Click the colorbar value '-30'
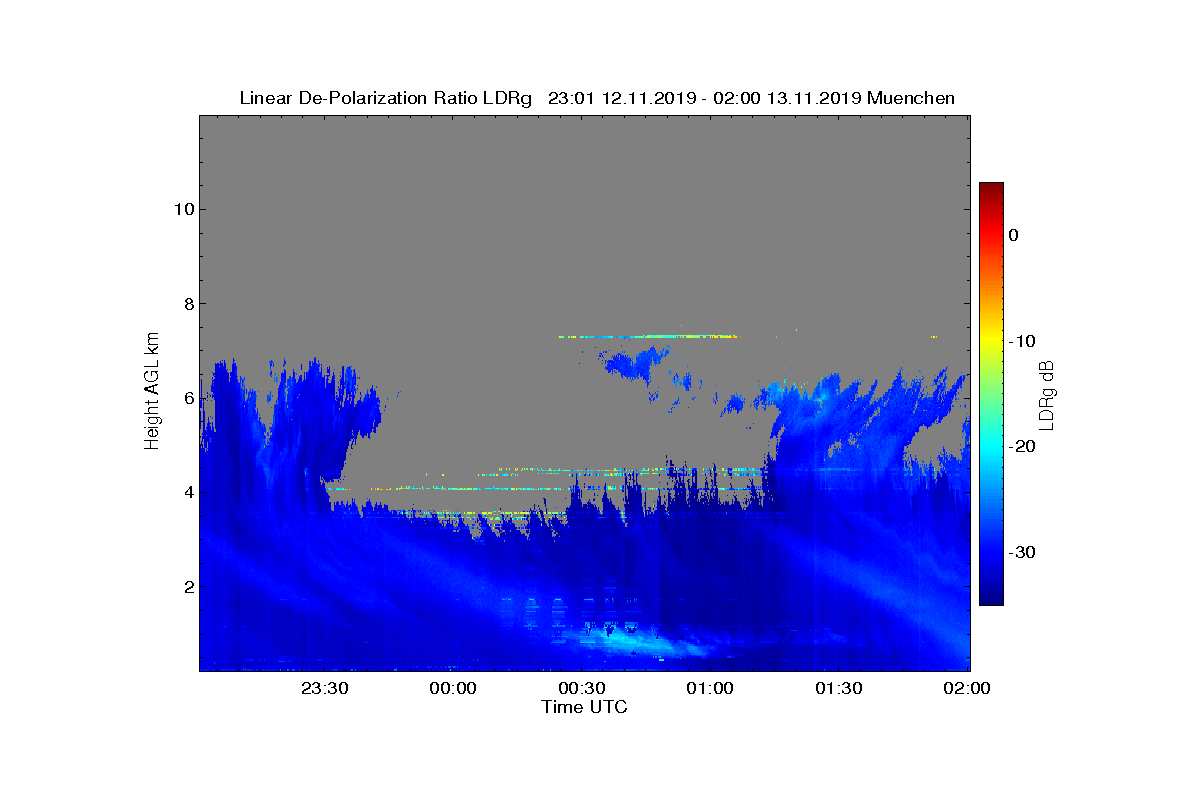Screen dimensions: 1200x800 pos(1021,552)
